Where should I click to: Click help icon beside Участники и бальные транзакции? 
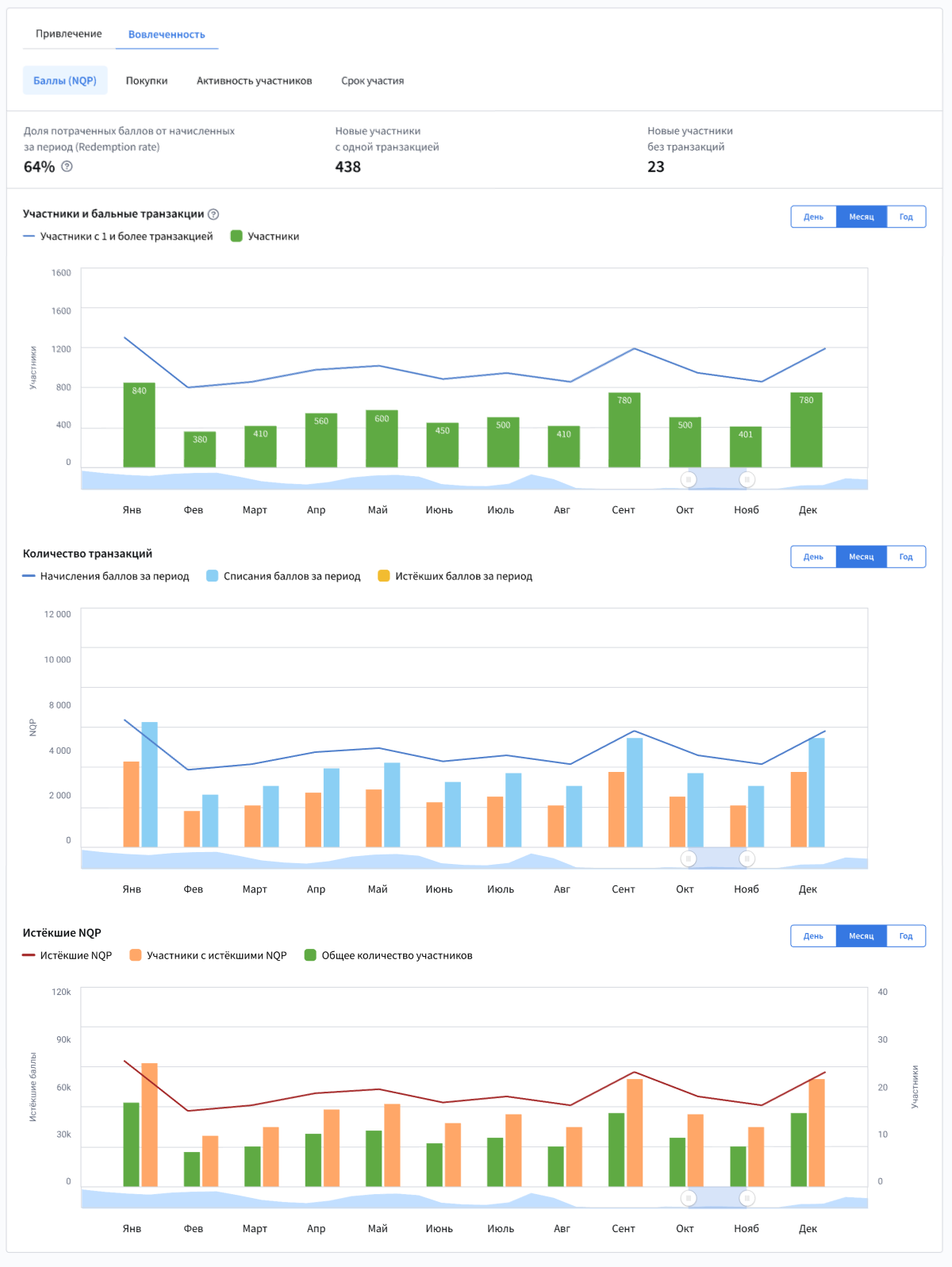point(213,214)
